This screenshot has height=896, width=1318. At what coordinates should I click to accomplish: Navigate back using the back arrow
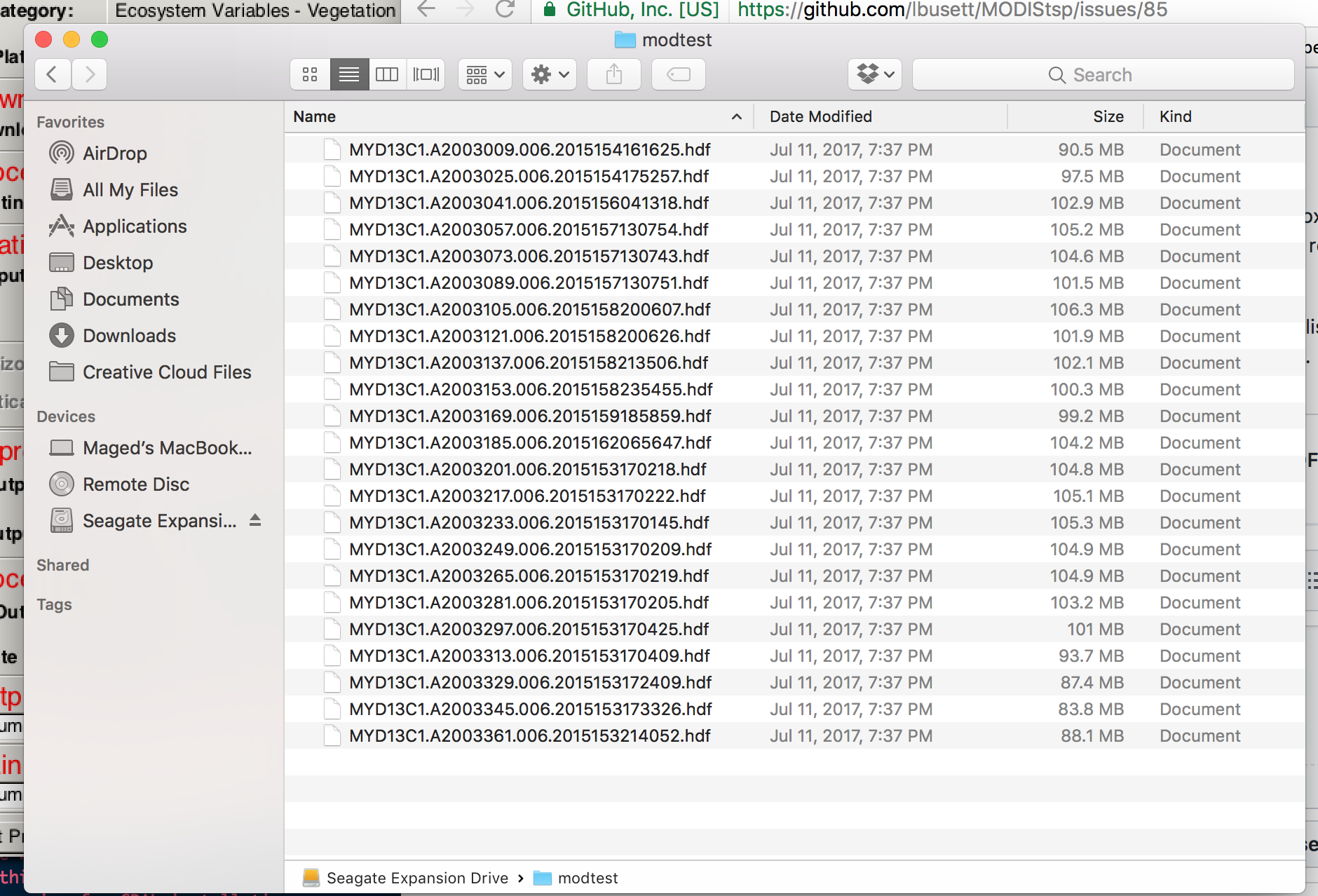[53, 74]
